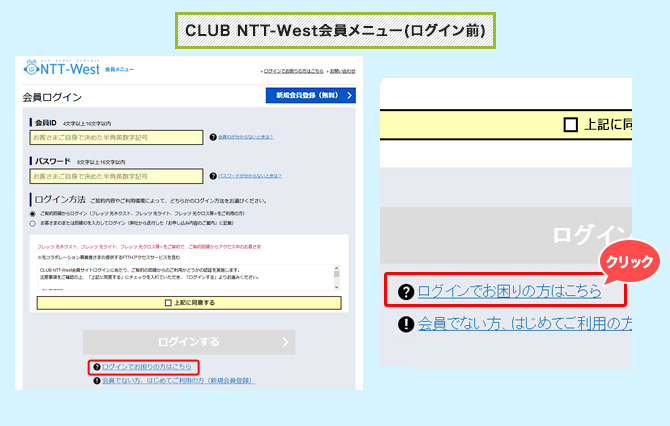Click the ログインする button
Screen dimensions: 670x426
(x=189, y=342)
